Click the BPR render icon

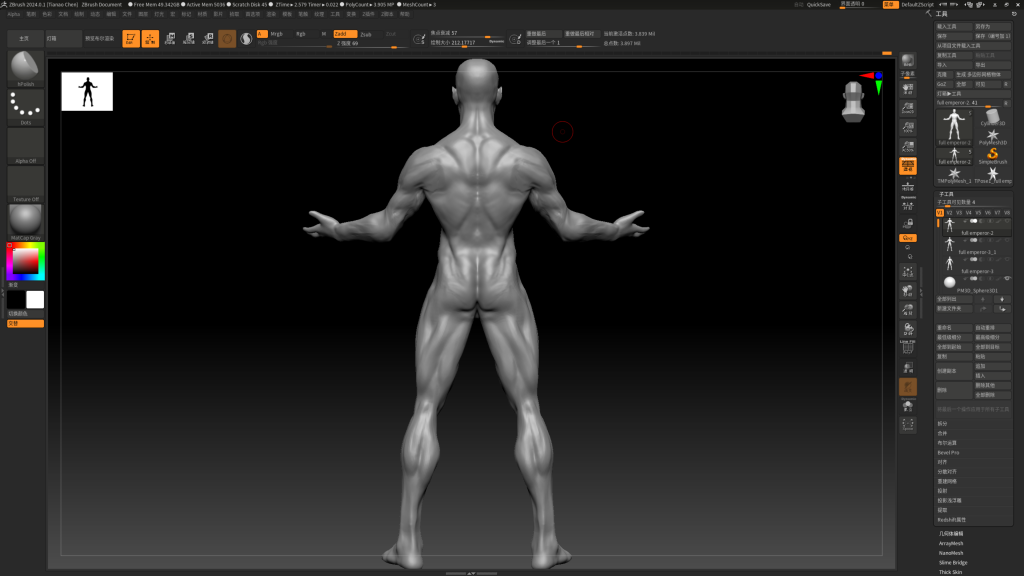908,61
